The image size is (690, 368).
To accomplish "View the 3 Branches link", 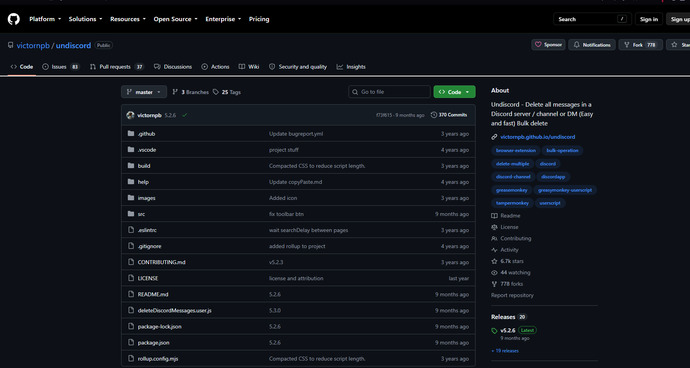I will [190, 92].
